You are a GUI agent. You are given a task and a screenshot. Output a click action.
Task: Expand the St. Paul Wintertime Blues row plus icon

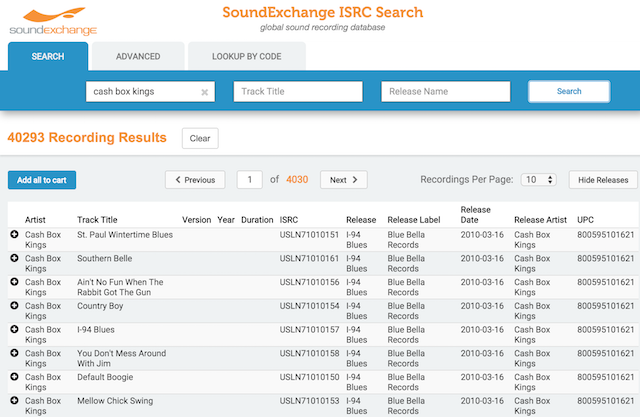[14, 234]
